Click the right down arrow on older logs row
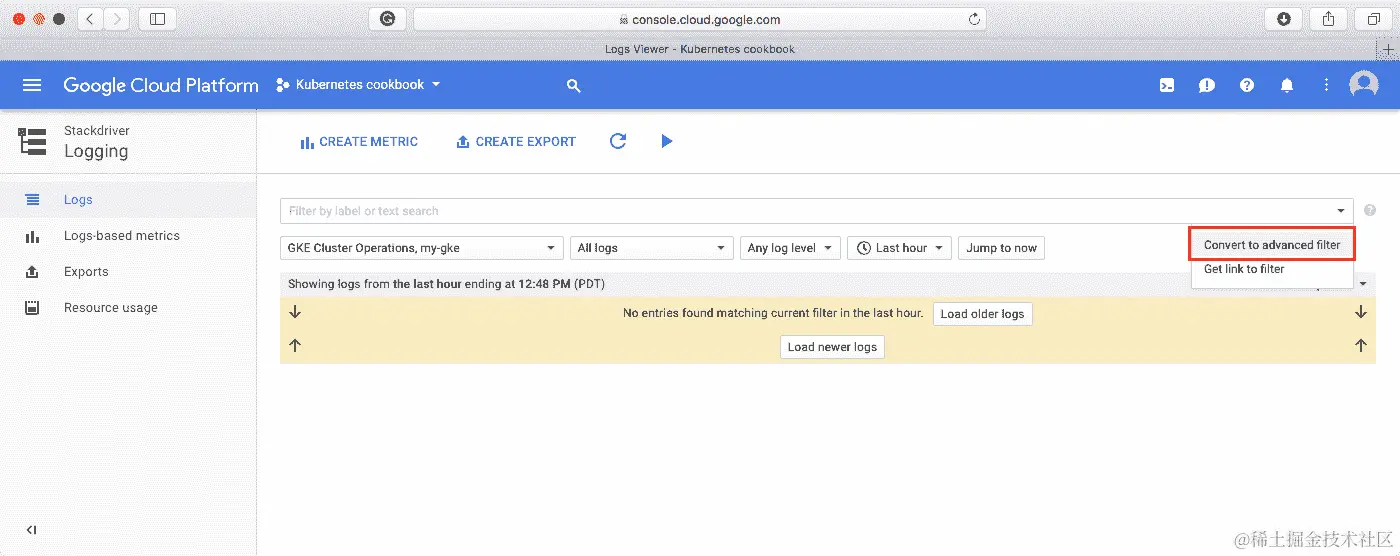The height and width of the screenshot is (556, 1400). coord(1361,312)
